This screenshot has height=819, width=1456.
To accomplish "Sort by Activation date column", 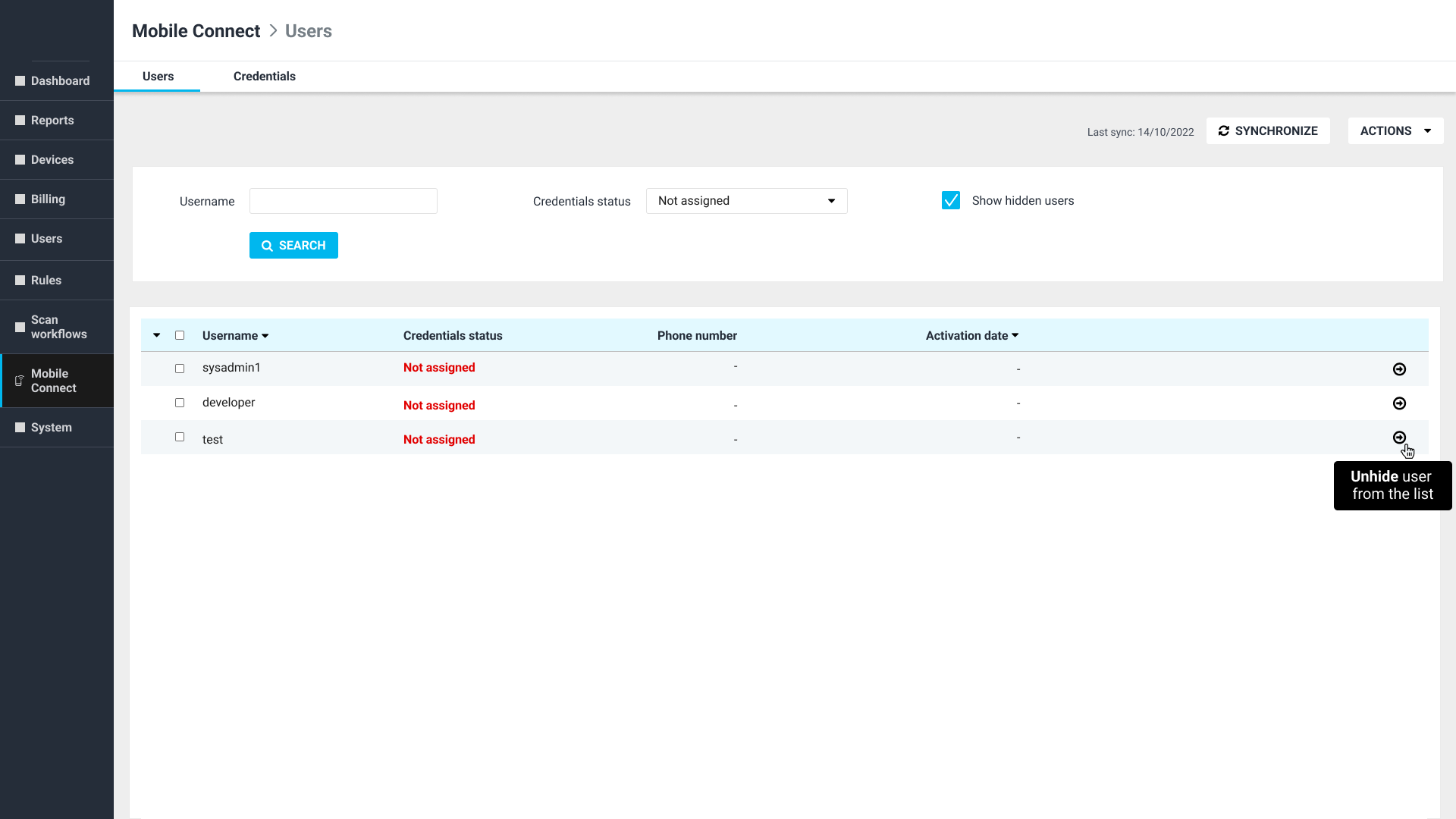I will tap(971, 335).
